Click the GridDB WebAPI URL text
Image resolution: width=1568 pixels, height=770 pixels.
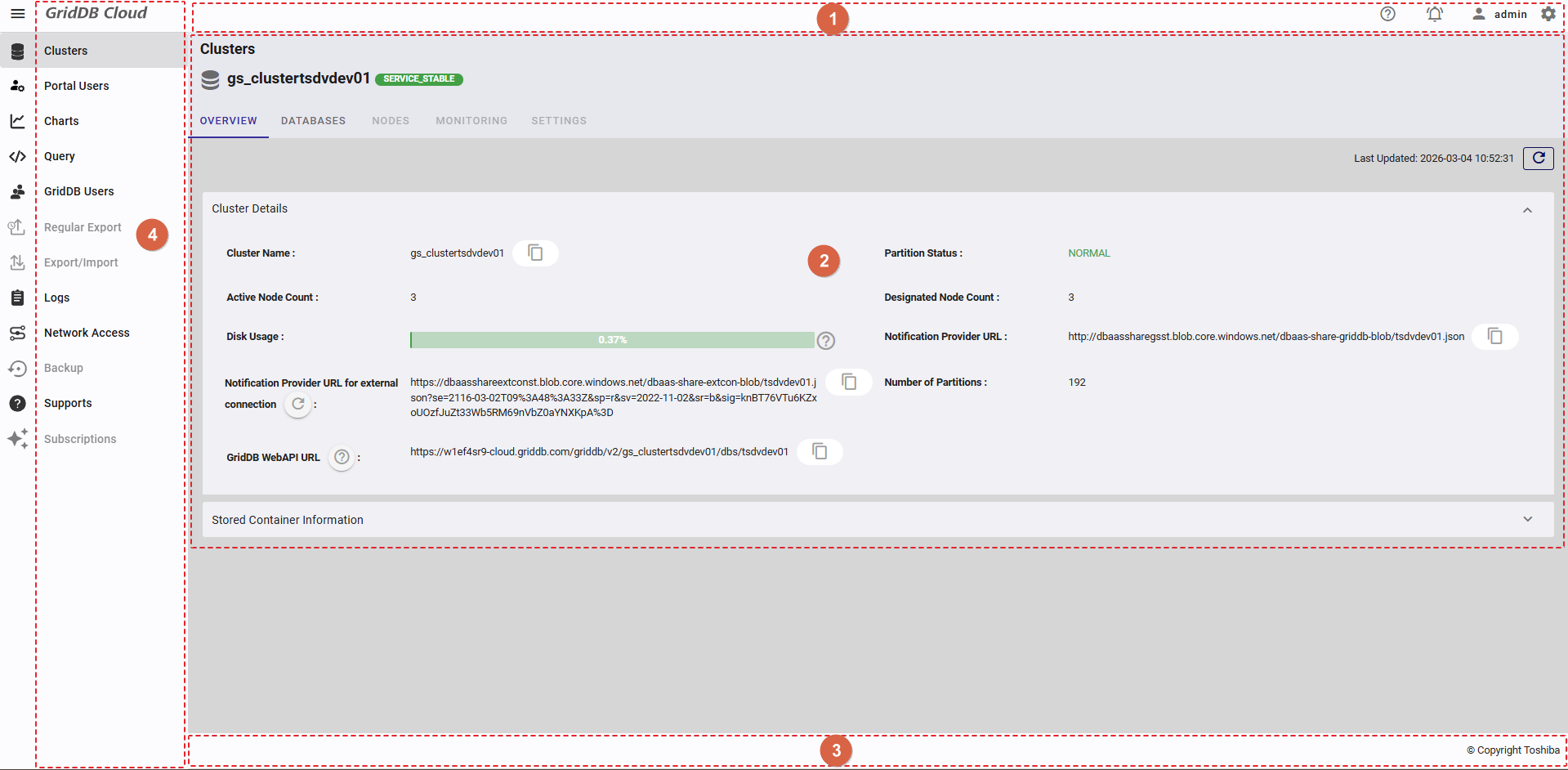pos(600,452)
